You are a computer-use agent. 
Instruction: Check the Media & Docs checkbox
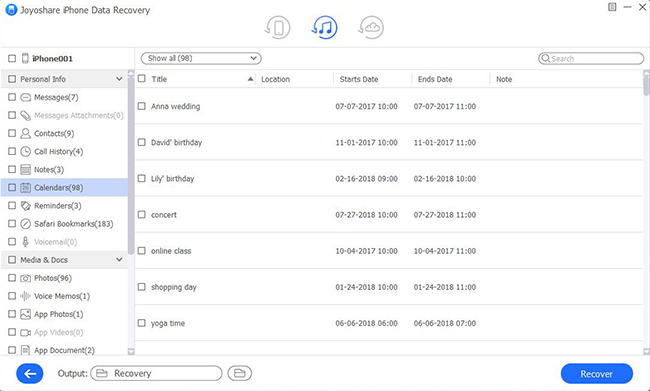12,260
